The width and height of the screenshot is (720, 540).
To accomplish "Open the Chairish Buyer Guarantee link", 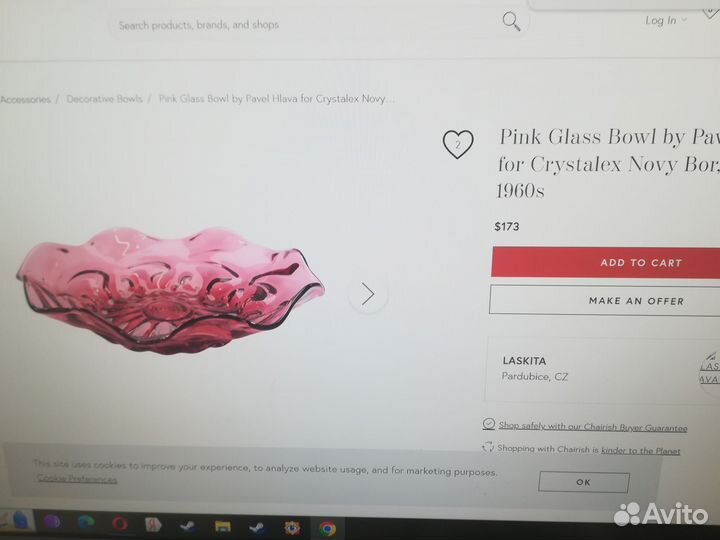I will (593, 427).
